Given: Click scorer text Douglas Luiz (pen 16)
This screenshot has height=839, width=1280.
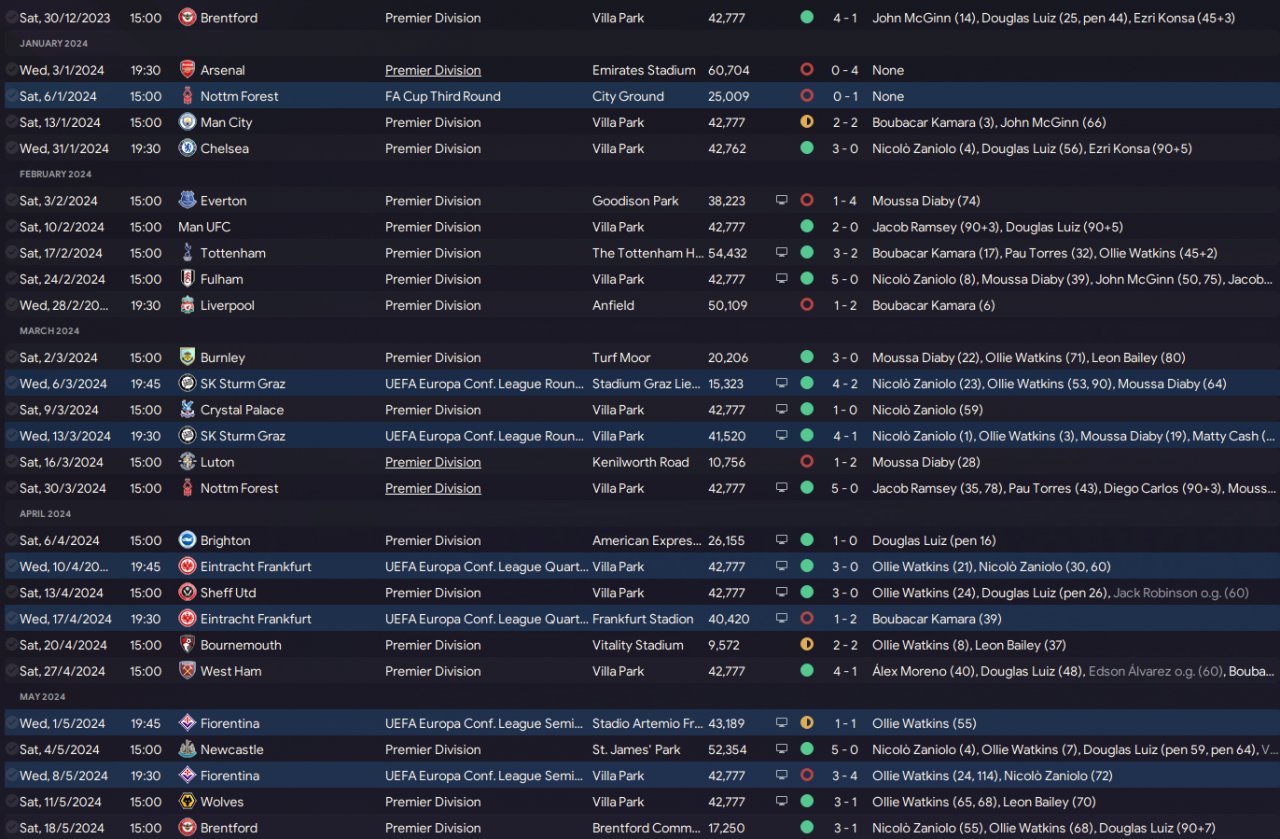Looking at the screenshot, I should [934, 540].
